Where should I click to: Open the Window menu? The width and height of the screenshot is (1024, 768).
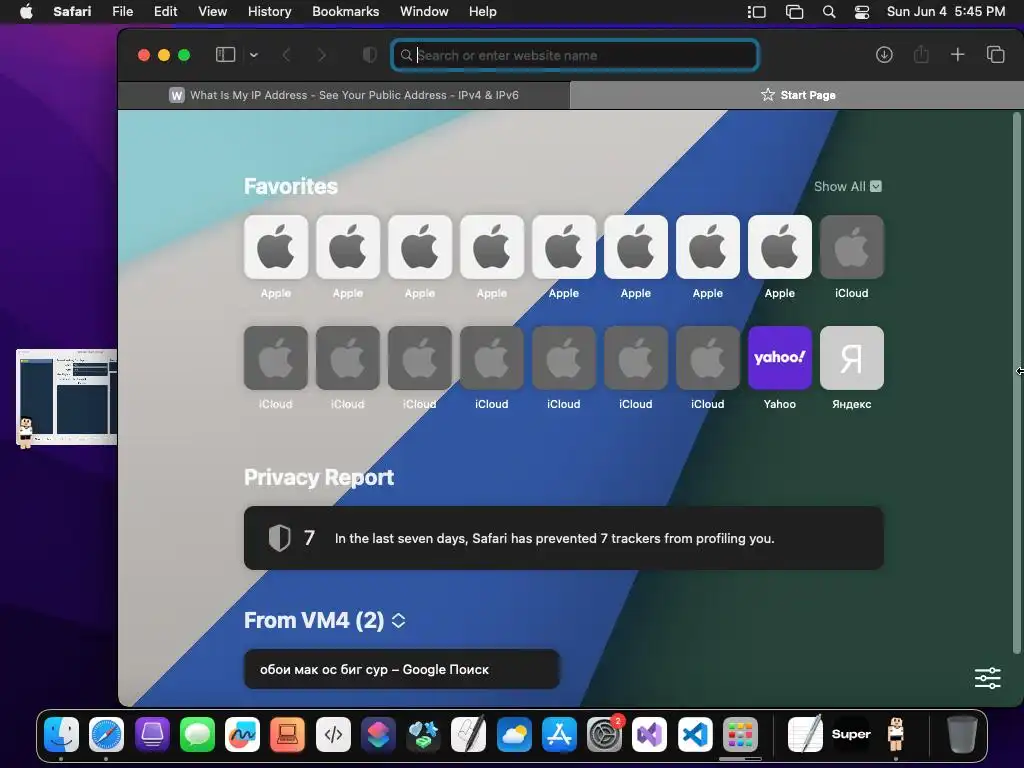424,12
